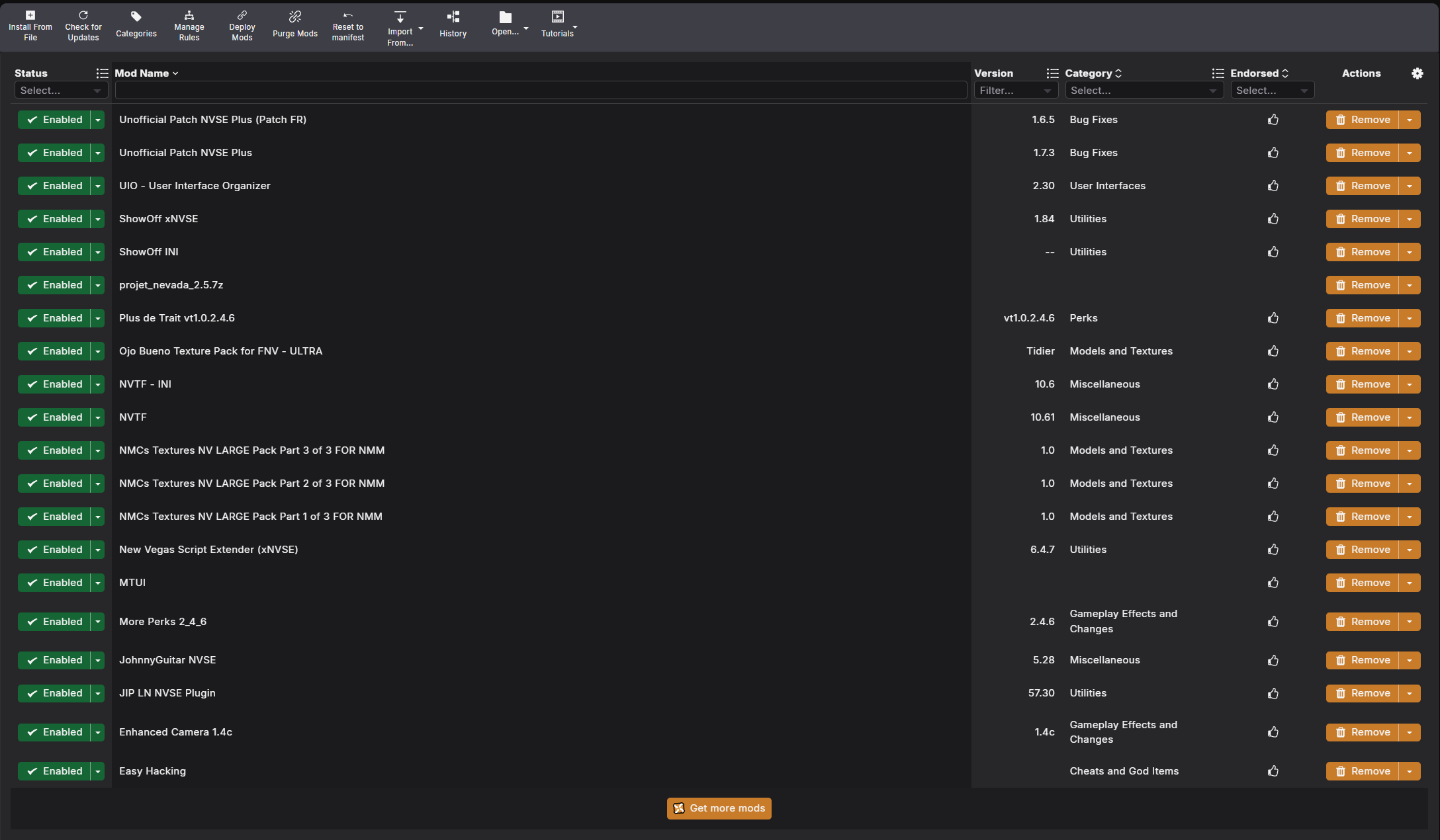Open Version Filter dropdown
Screen dimensions: 1440x840
[x=1016, y=91]
